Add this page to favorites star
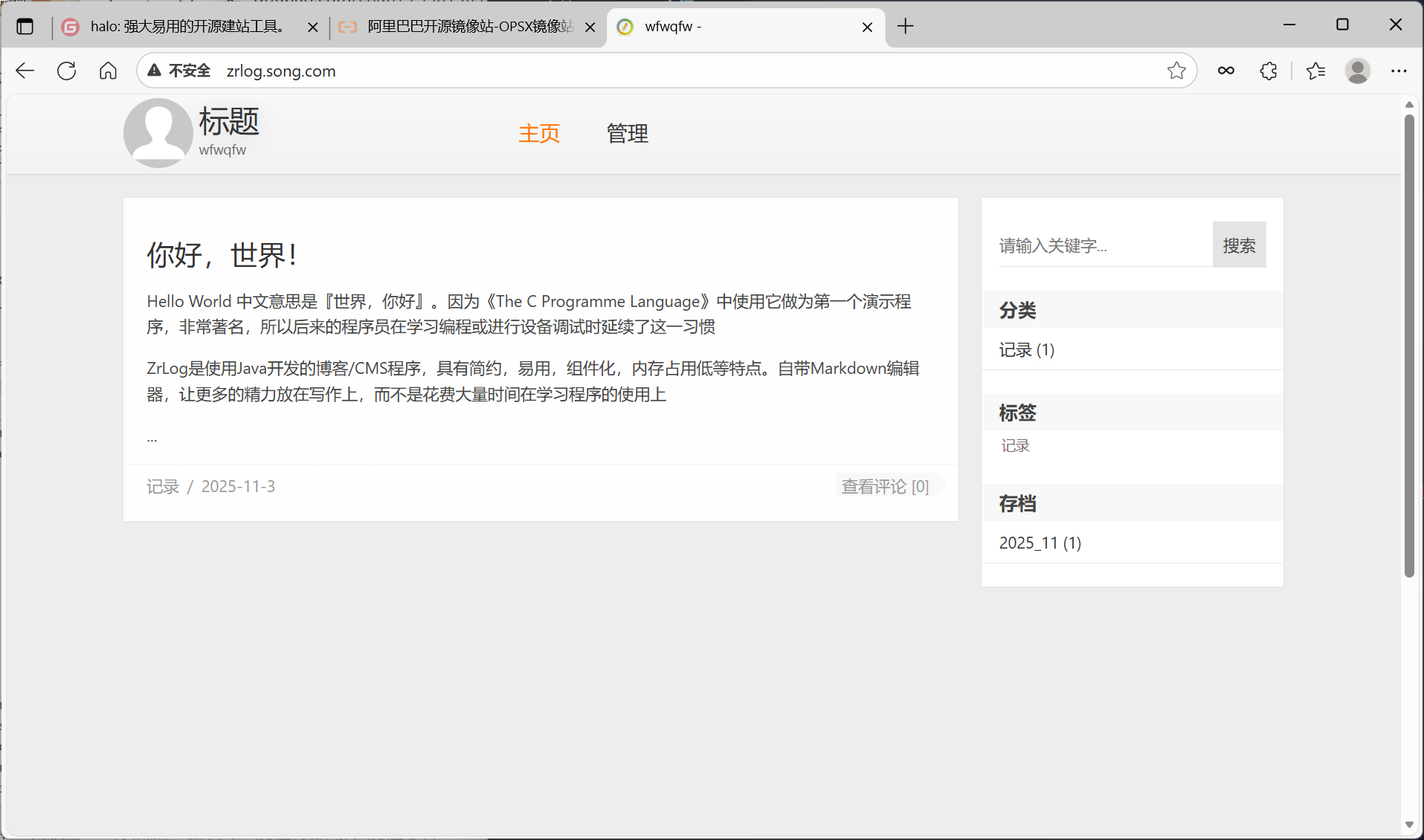This screenshot has width=1424, height=840. point(1176,71)
